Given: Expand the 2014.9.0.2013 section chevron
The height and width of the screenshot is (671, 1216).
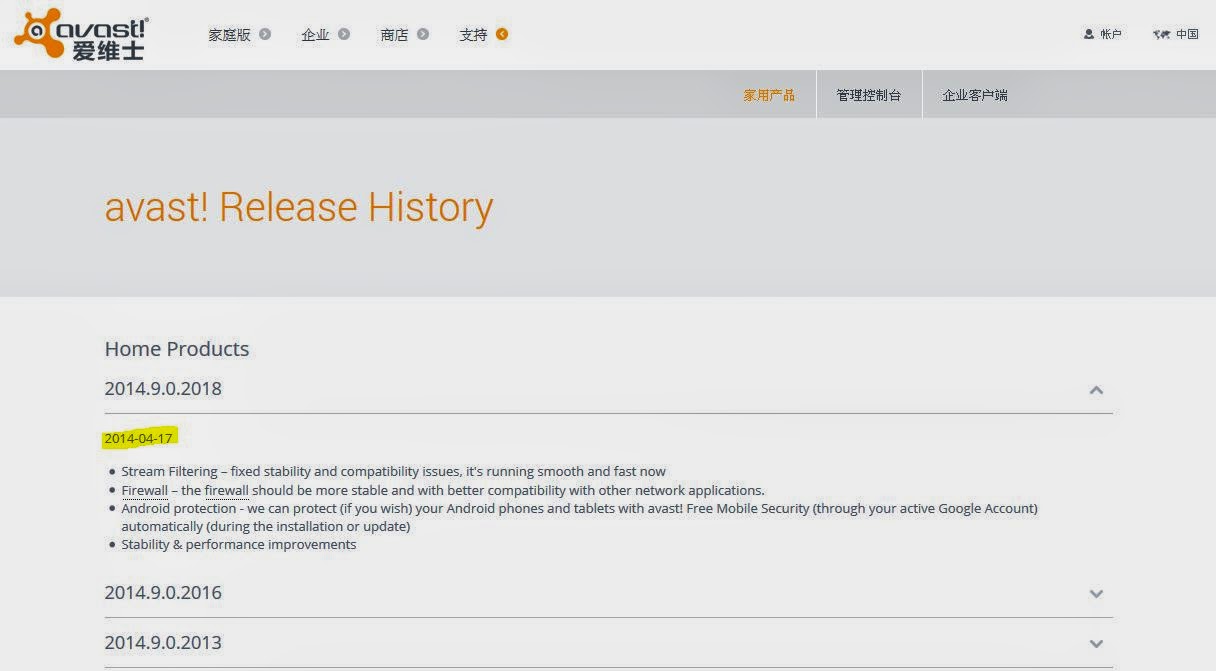Looking at the screenshot, I should 1096,643.
